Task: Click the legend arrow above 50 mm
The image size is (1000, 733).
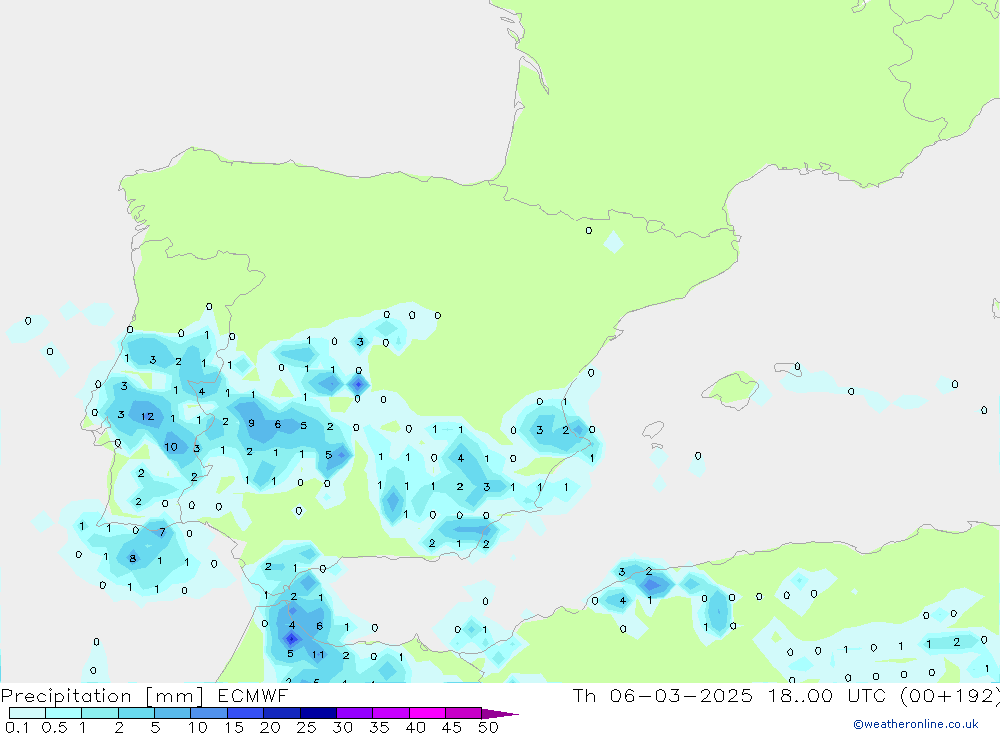Action: 500,713
